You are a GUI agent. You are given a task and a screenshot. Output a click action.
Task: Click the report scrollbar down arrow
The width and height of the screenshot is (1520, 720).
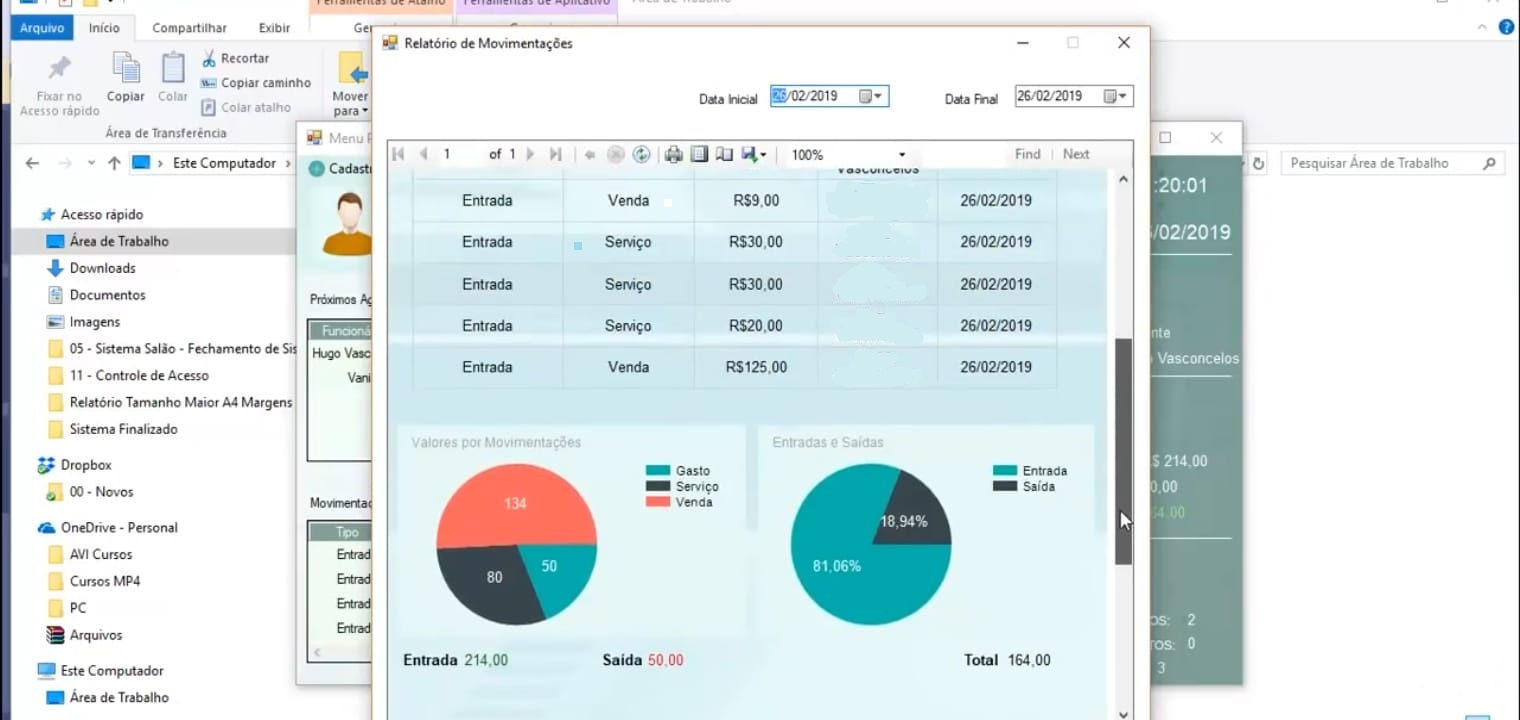1124,713
